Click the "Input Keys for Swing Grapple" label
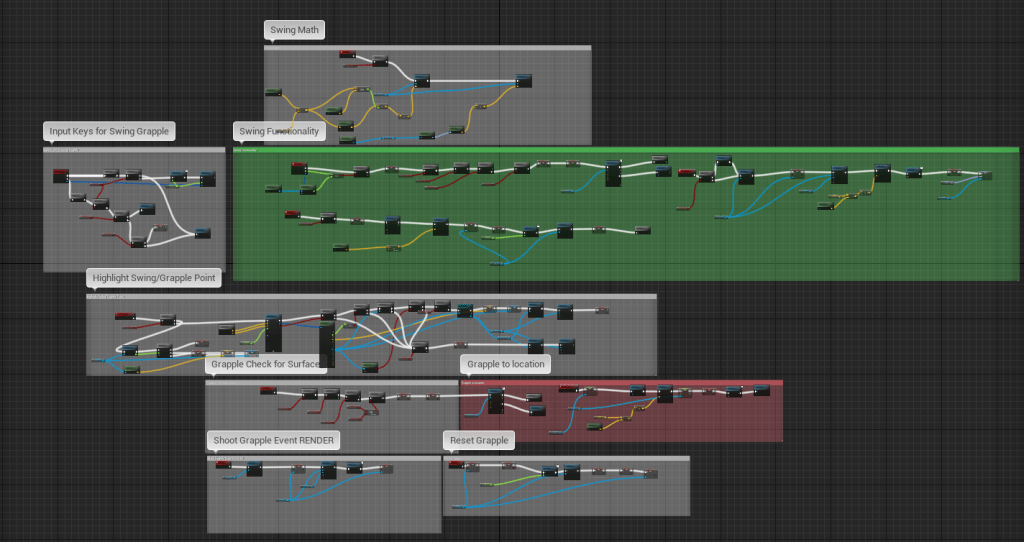The height and width of the screenshot is (542, 1024). [x=109, y=131]
